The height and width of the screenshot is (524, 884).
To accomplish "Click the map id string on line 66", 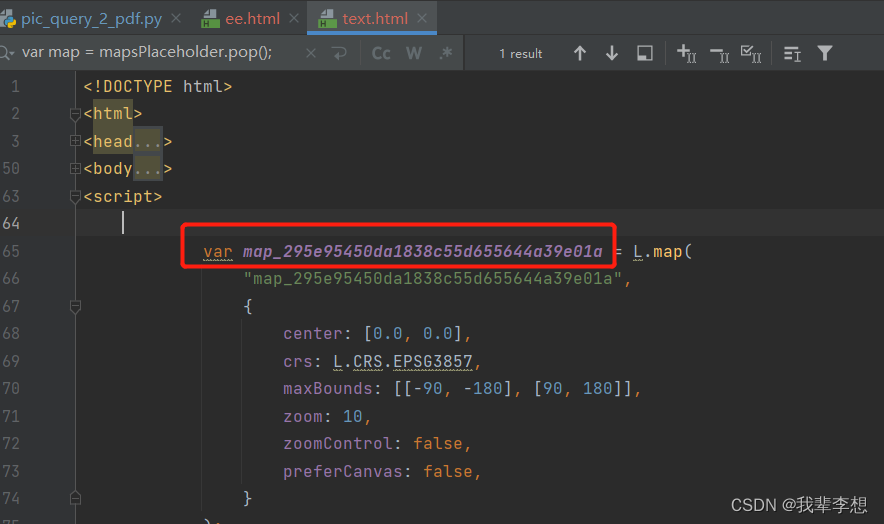I will pyautogui.click(x=432, y=279).
